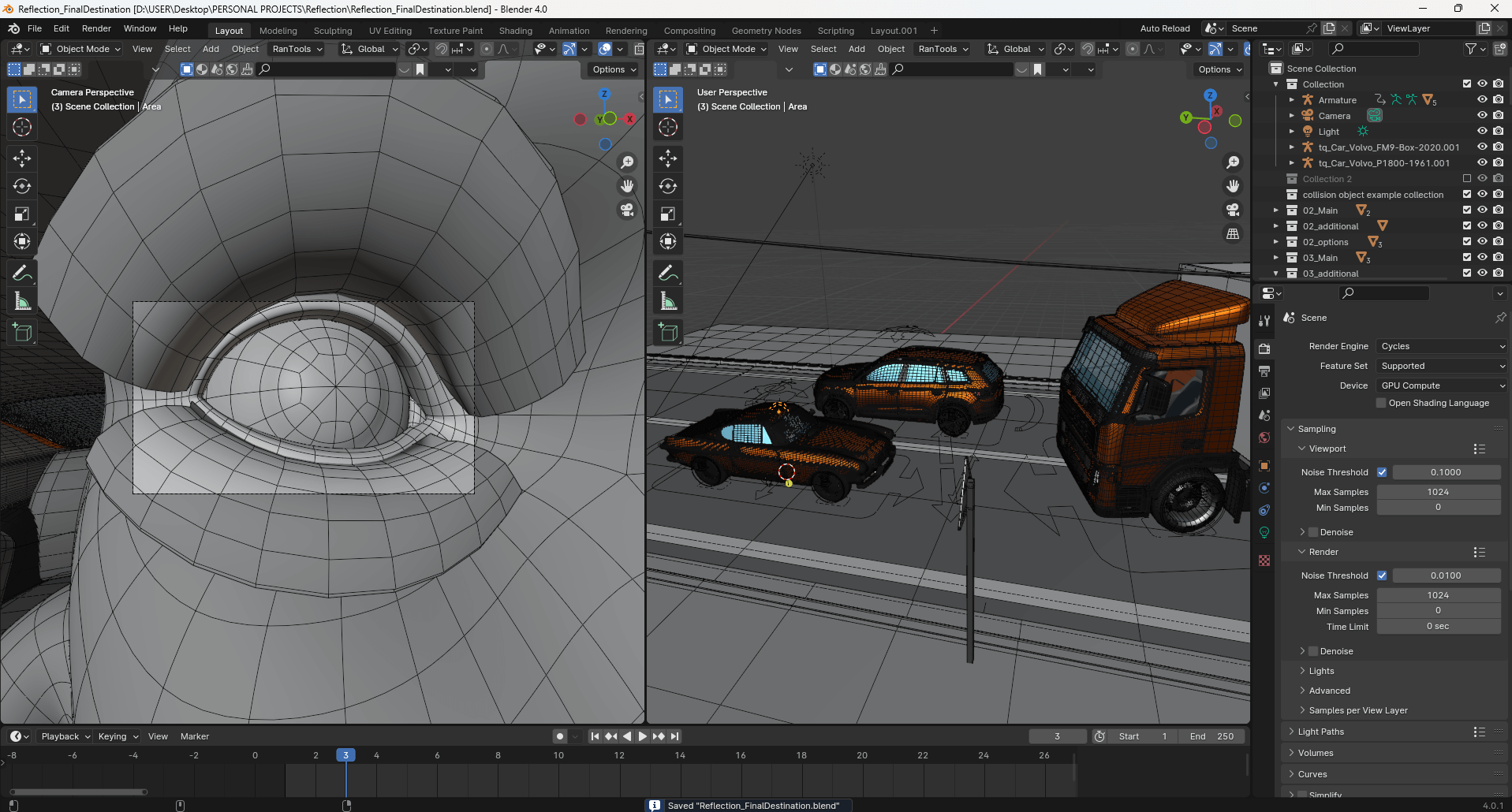This screenshot has width=1512, height=812.
Task: Switch perspective/orthographic grid icon in right viewport
Action: point(1233,233)
